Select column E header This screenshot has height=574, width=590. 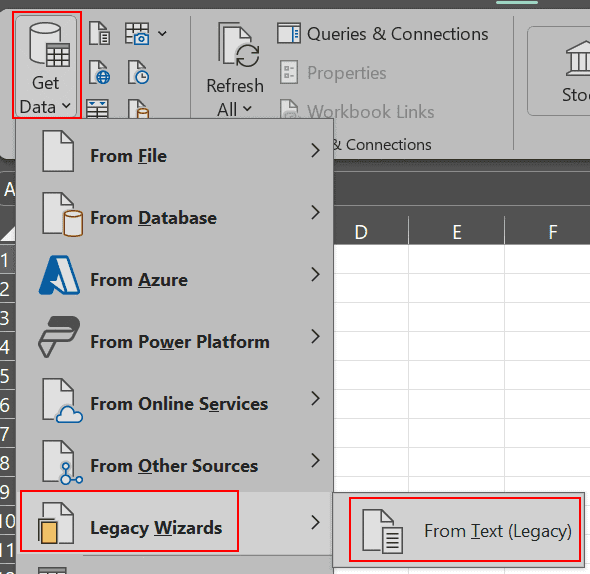click(456, 230)
